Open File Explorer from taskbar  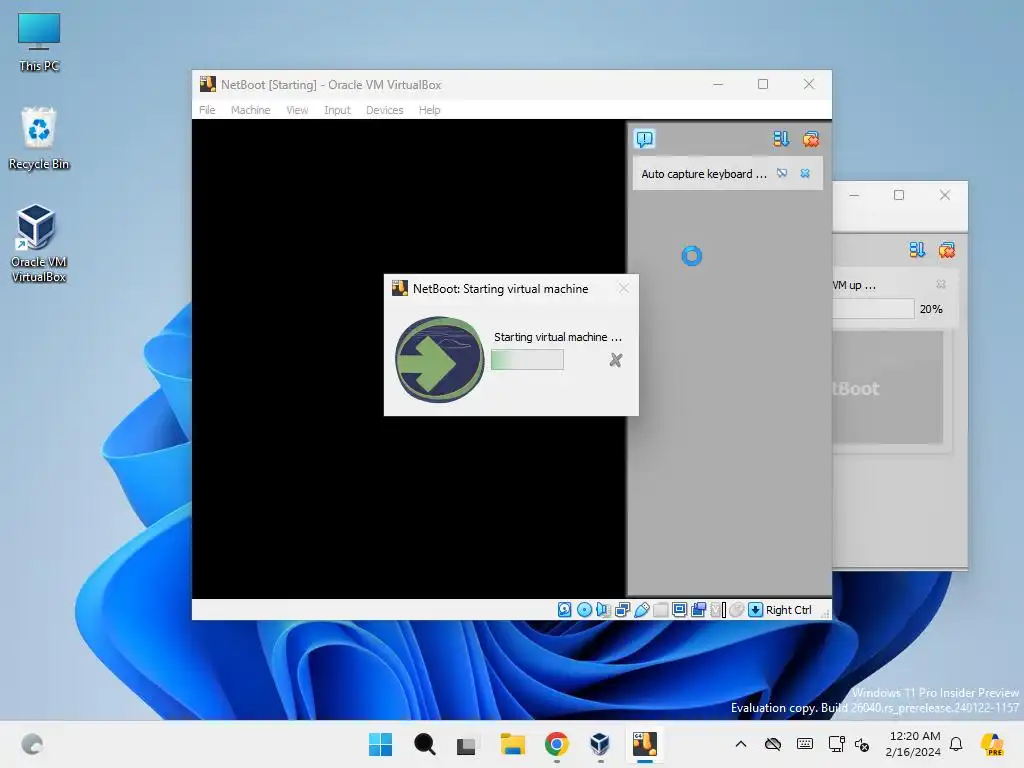(x=513, y=744)
